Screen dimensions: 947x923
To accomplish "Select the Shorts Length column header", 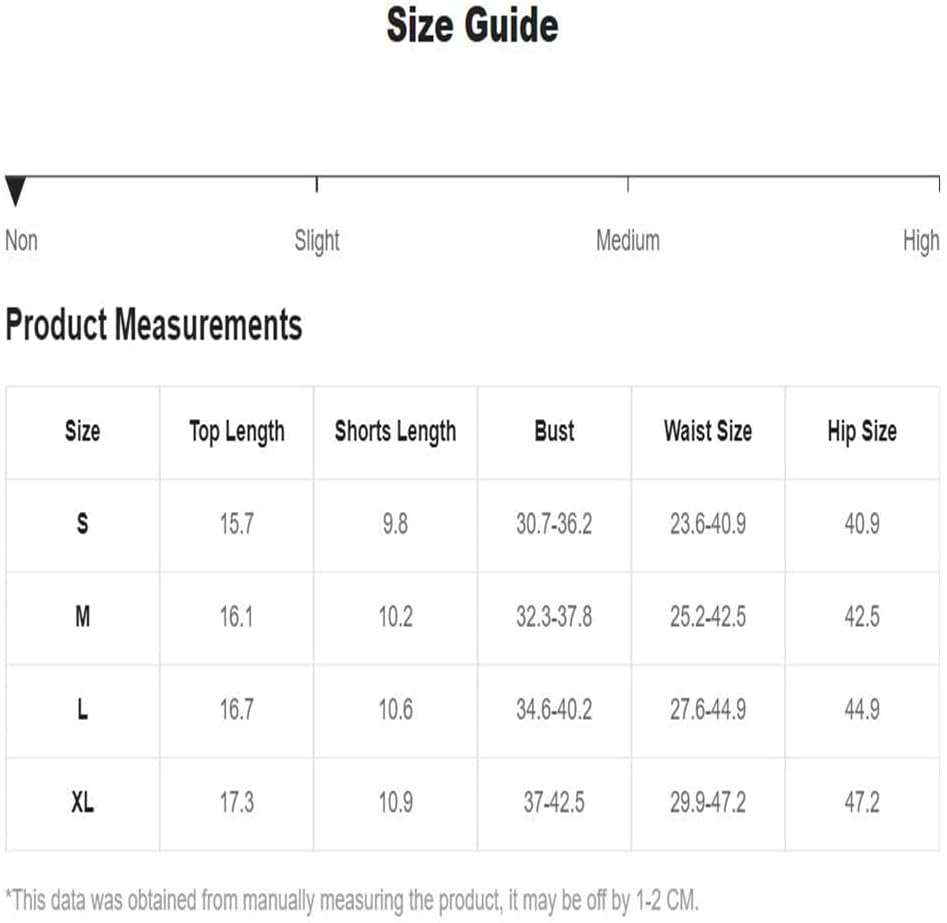I will (396, 433).
